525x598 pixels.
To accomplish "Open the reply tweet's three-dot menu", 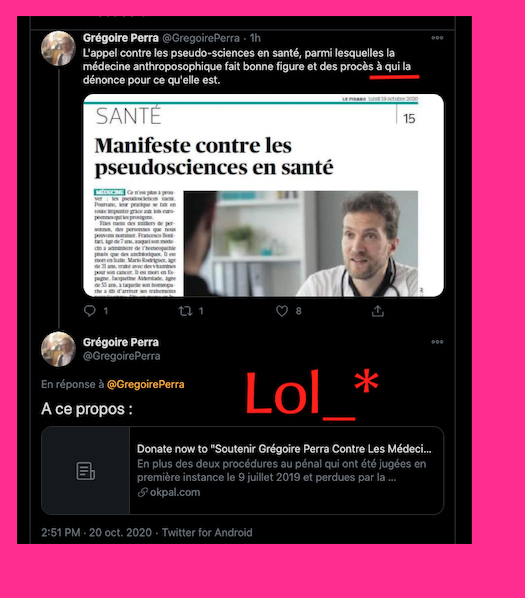I will click(437, 342).
